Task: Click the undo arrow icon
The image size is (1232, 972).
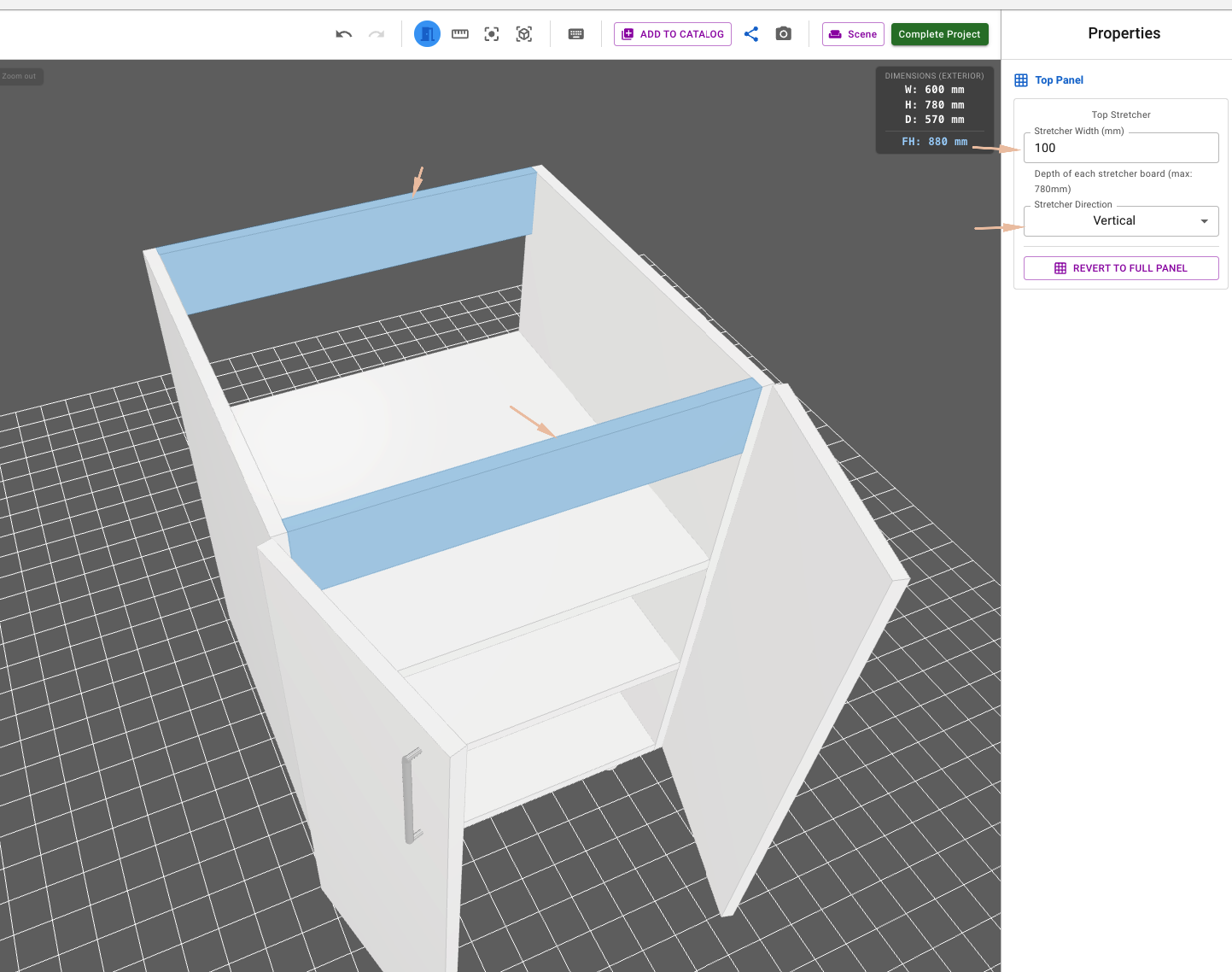Action: [x=344, y=34]
